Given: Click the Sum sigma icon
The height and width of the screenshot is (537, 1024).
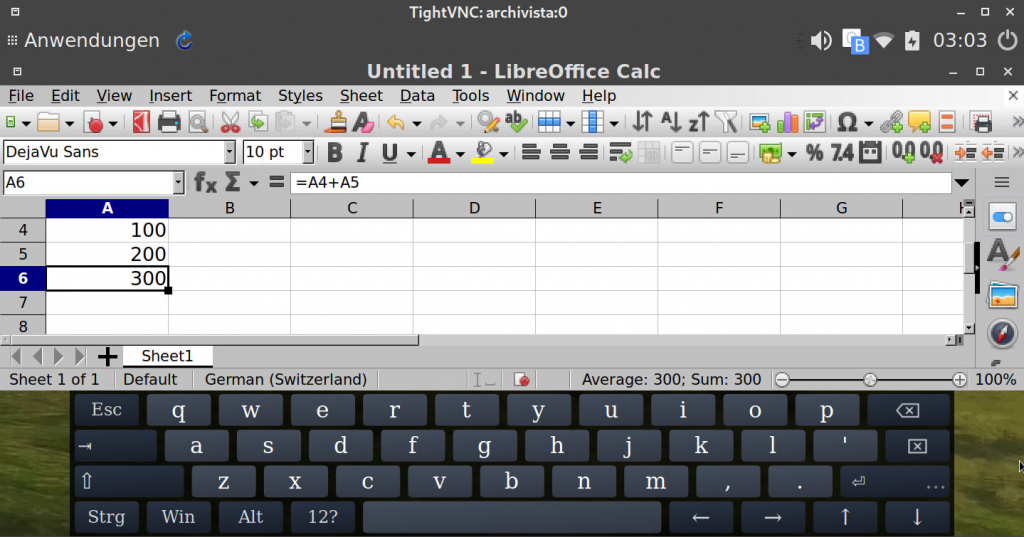Looking at the screenshot, I should pos(232,182).
